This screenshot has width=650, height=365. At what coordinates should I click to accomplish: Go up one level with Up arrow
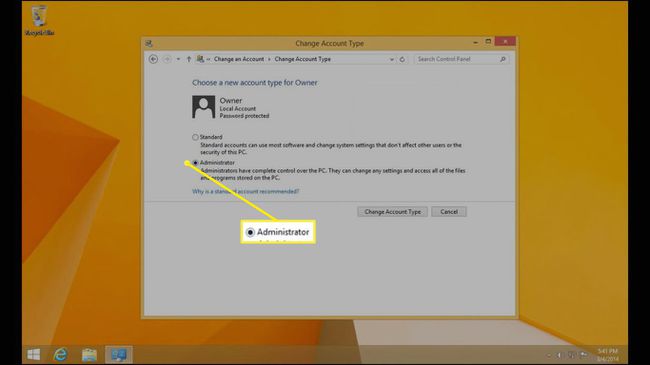pyautogui.click(x=189, y=59)
